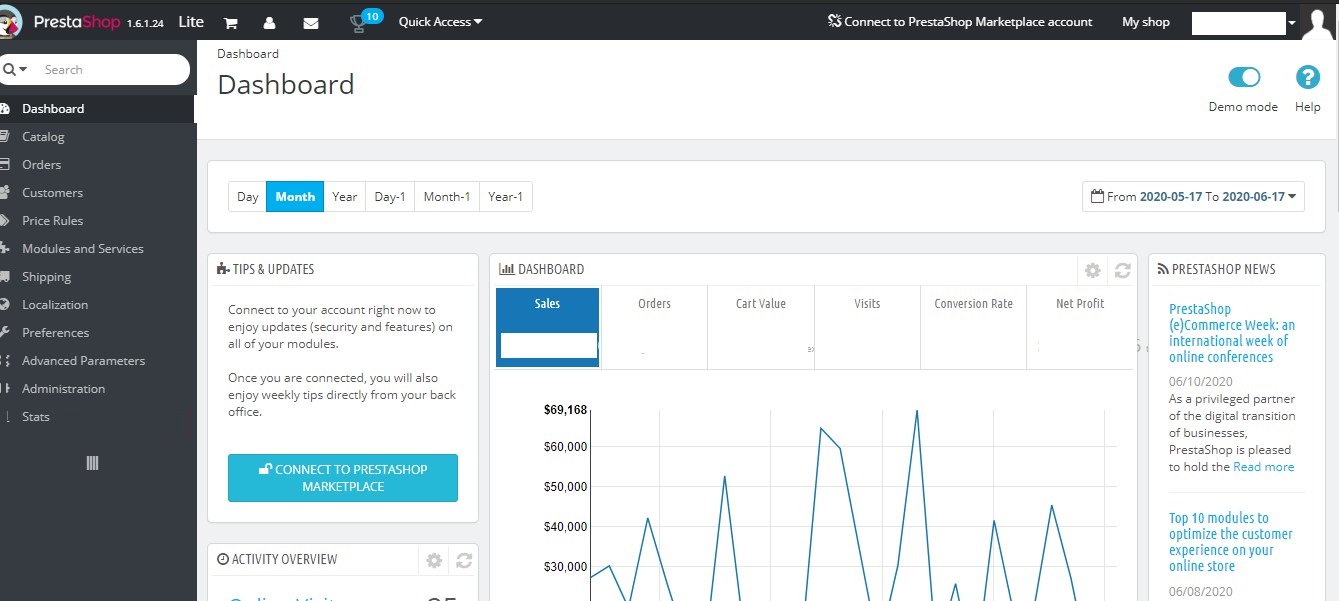The width and height of the screenshot is (1339, 601).
Task: Click the customers icon in the top bar
Action: (271, 21)
